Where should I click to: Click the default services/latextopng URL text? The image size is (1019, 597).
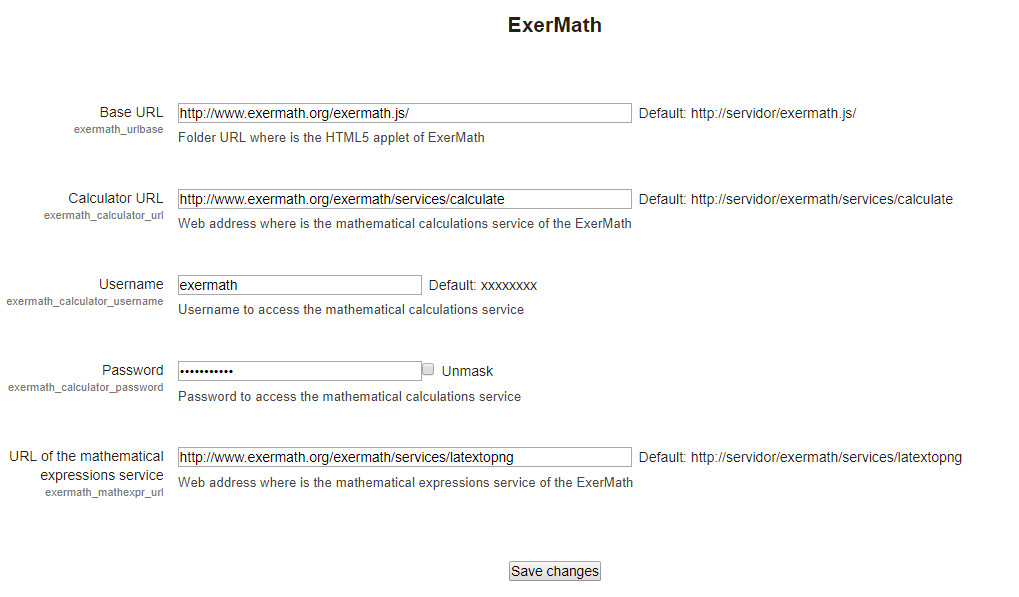click(826, 457)
